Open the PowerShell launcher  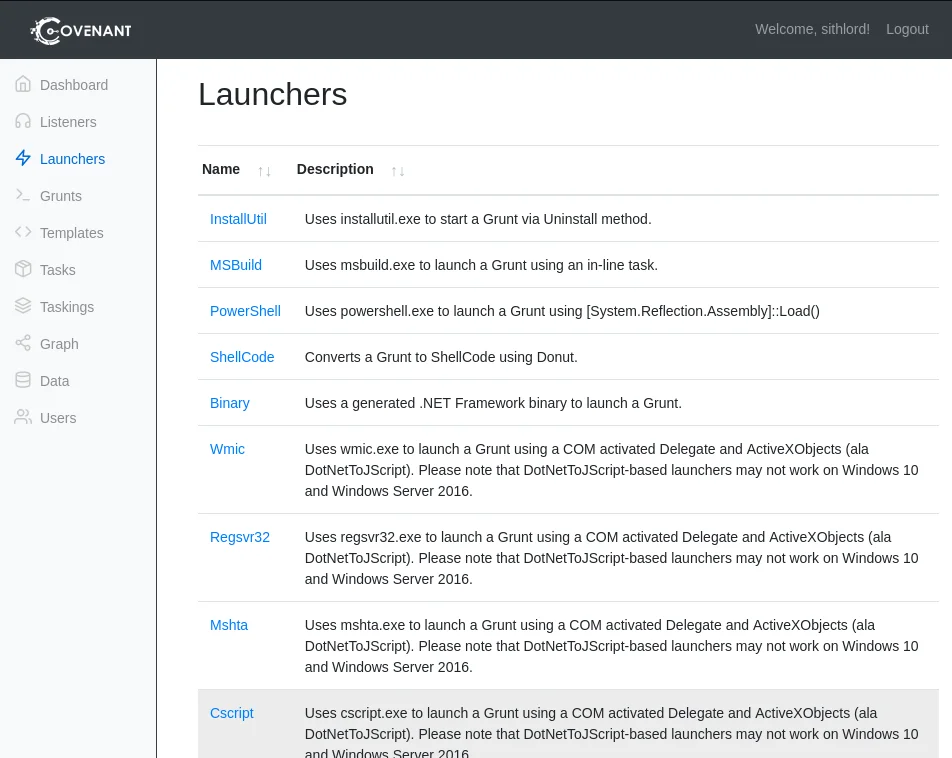pos(245,311)
